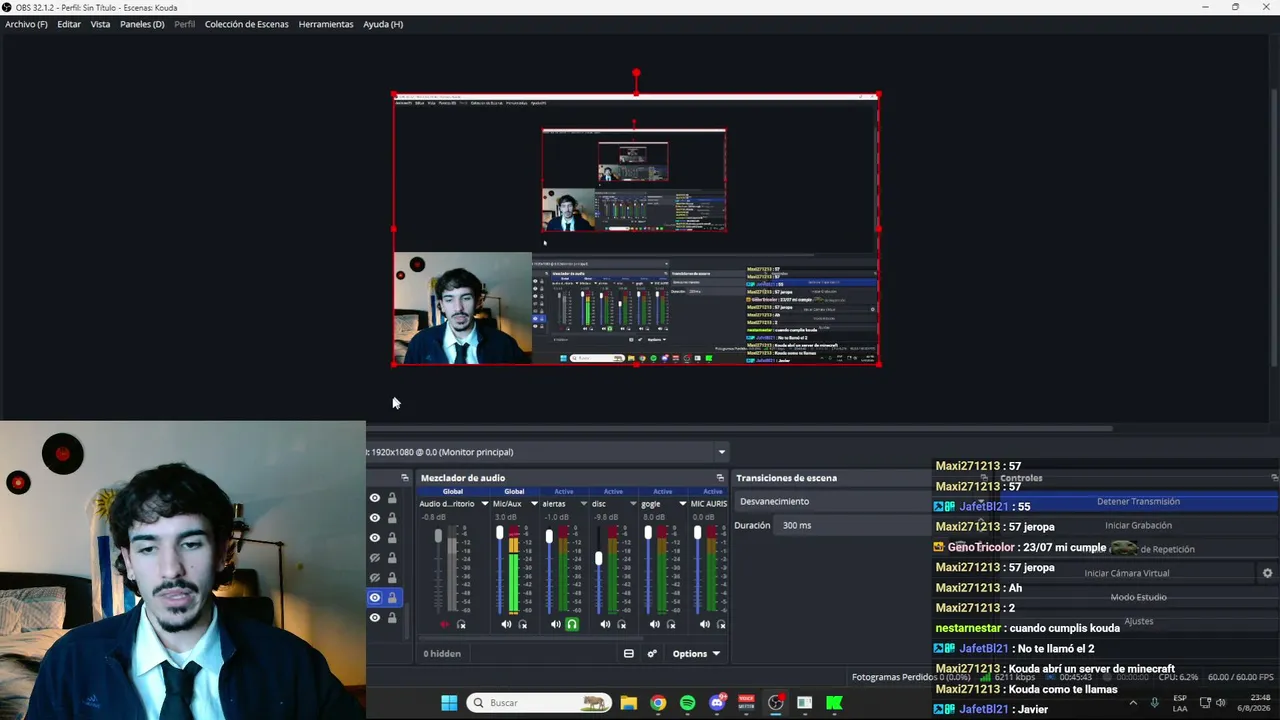Expand audio mixer Options dropdown
Screen dimensions: 1280x720
click(x=696, y=654)
